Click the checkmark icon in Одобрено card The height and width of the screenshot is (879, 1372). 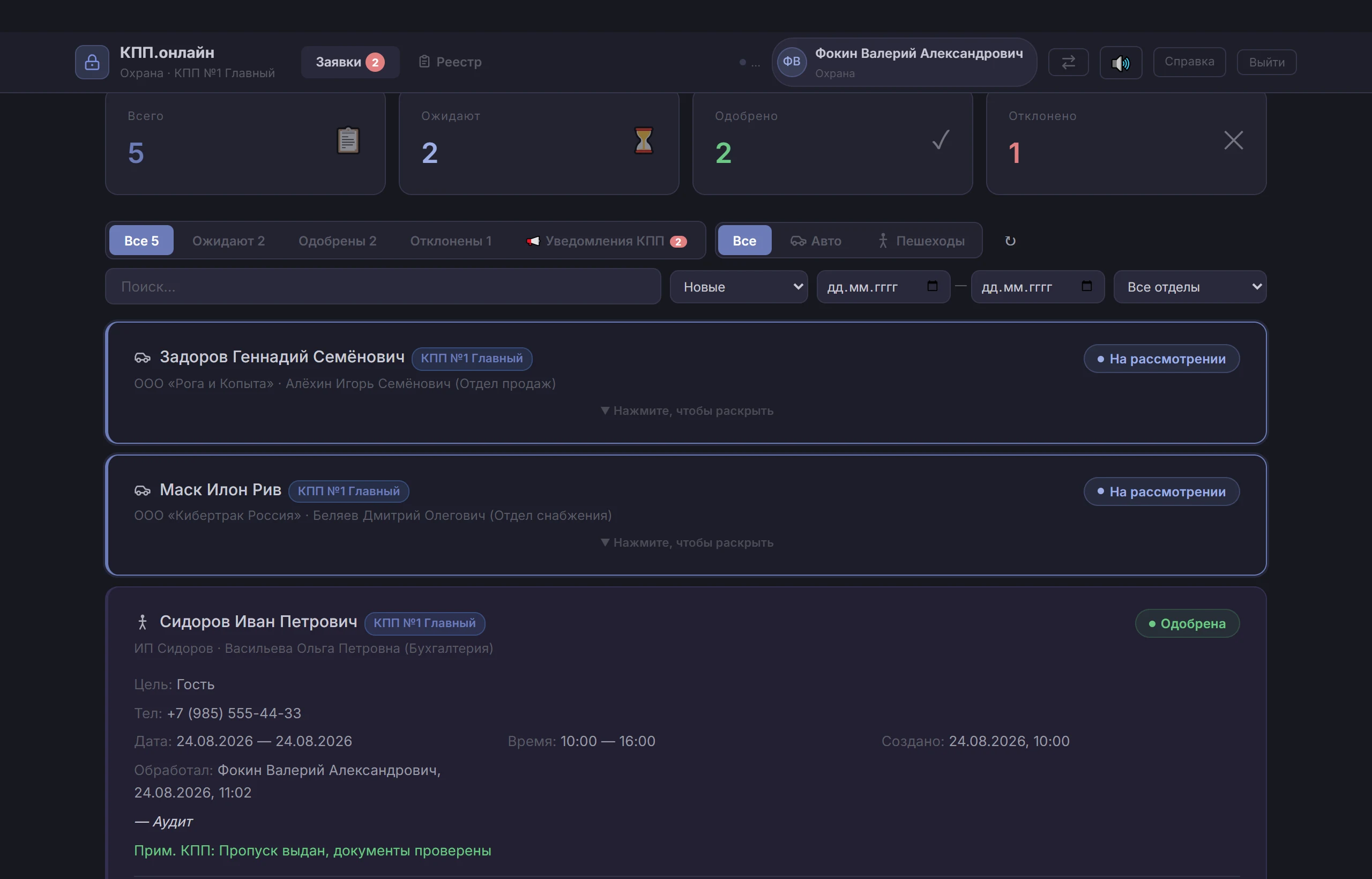coord(941,140)
